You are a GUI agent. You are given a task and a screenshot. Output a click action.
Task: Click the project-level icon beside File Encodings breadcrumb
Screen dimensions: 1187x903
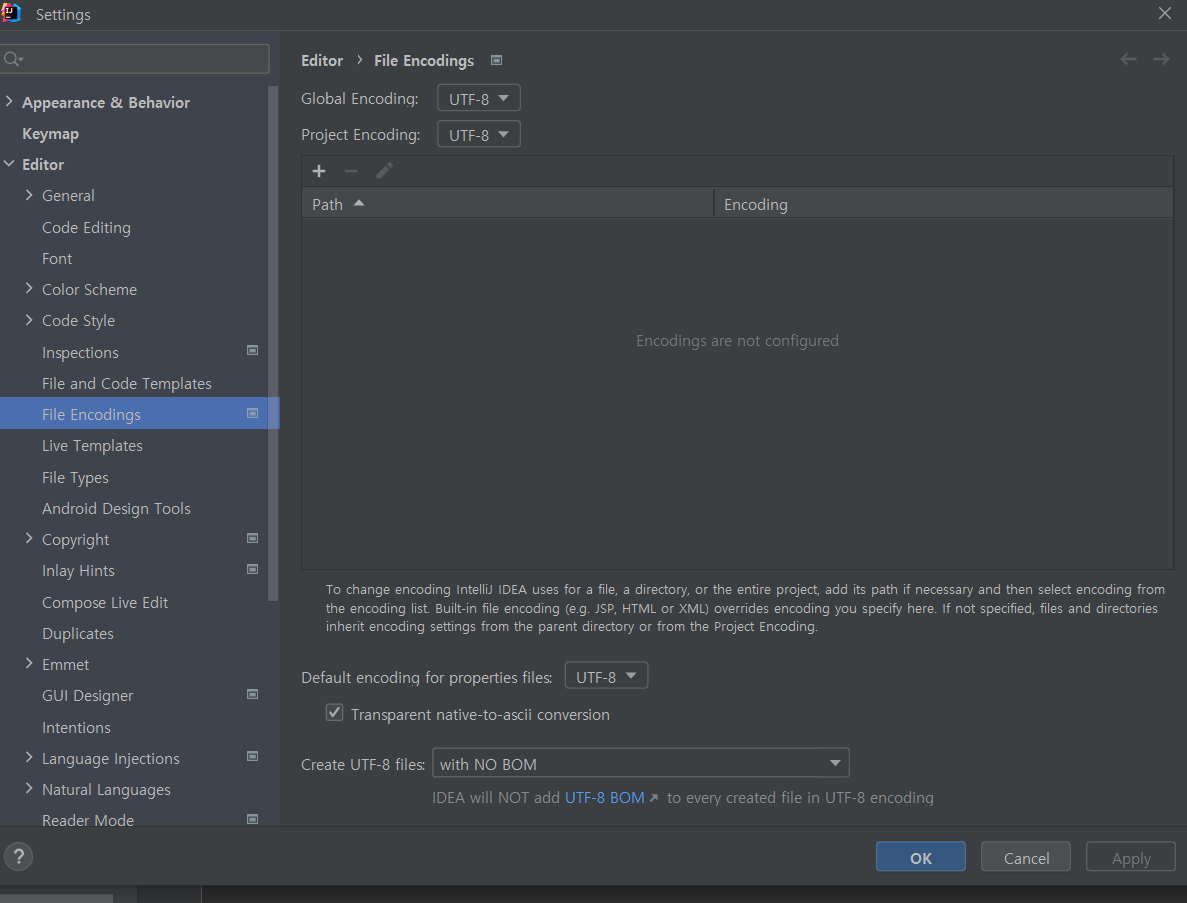click(x=497, y=61)
